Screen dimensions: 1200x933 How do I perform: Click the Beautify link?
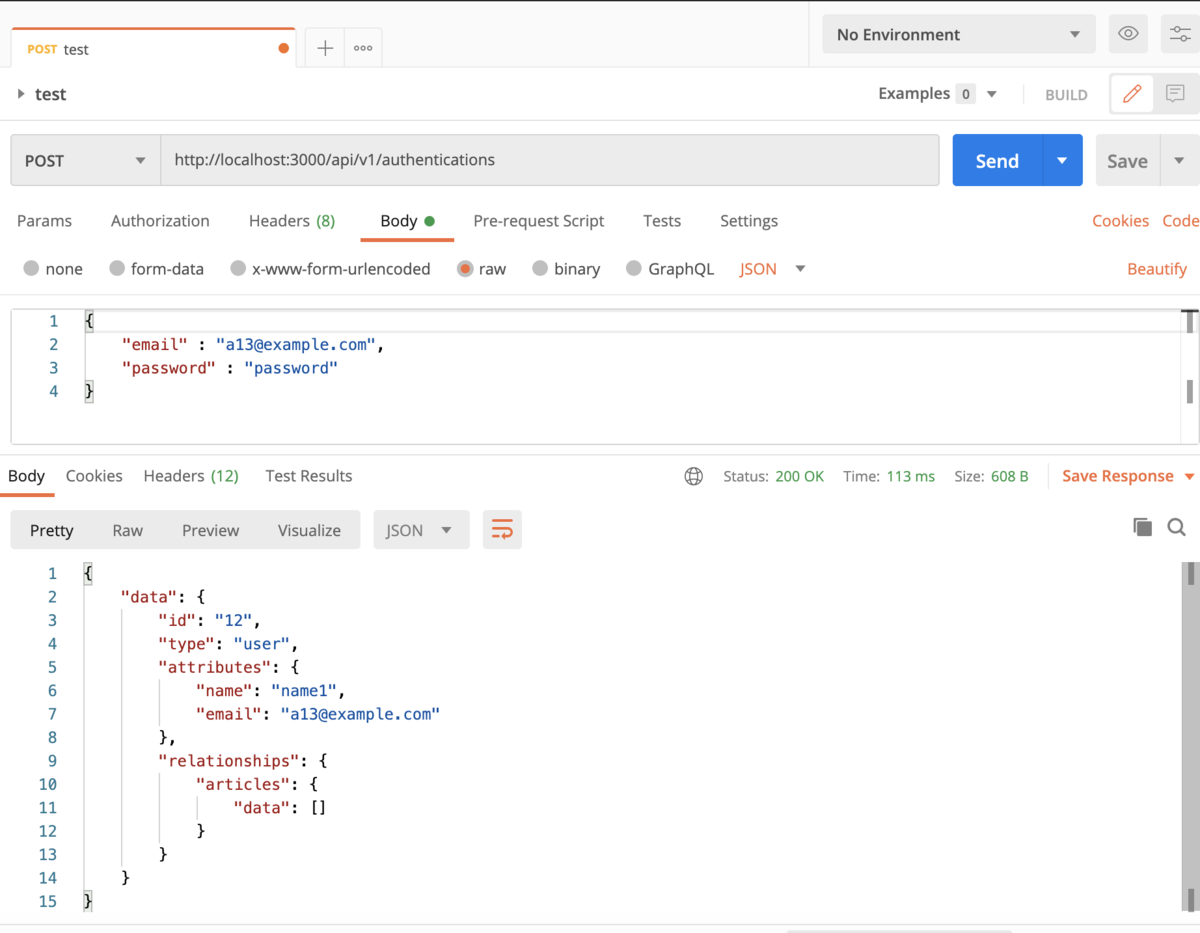tap(1157, 268)
